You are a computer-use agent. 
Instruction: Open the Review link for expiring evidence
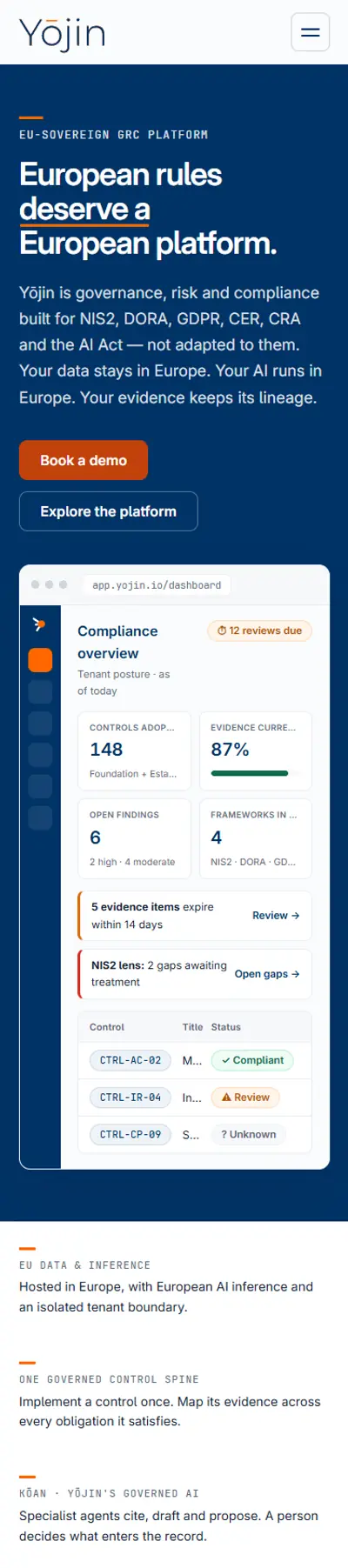(x=276, y=916)
